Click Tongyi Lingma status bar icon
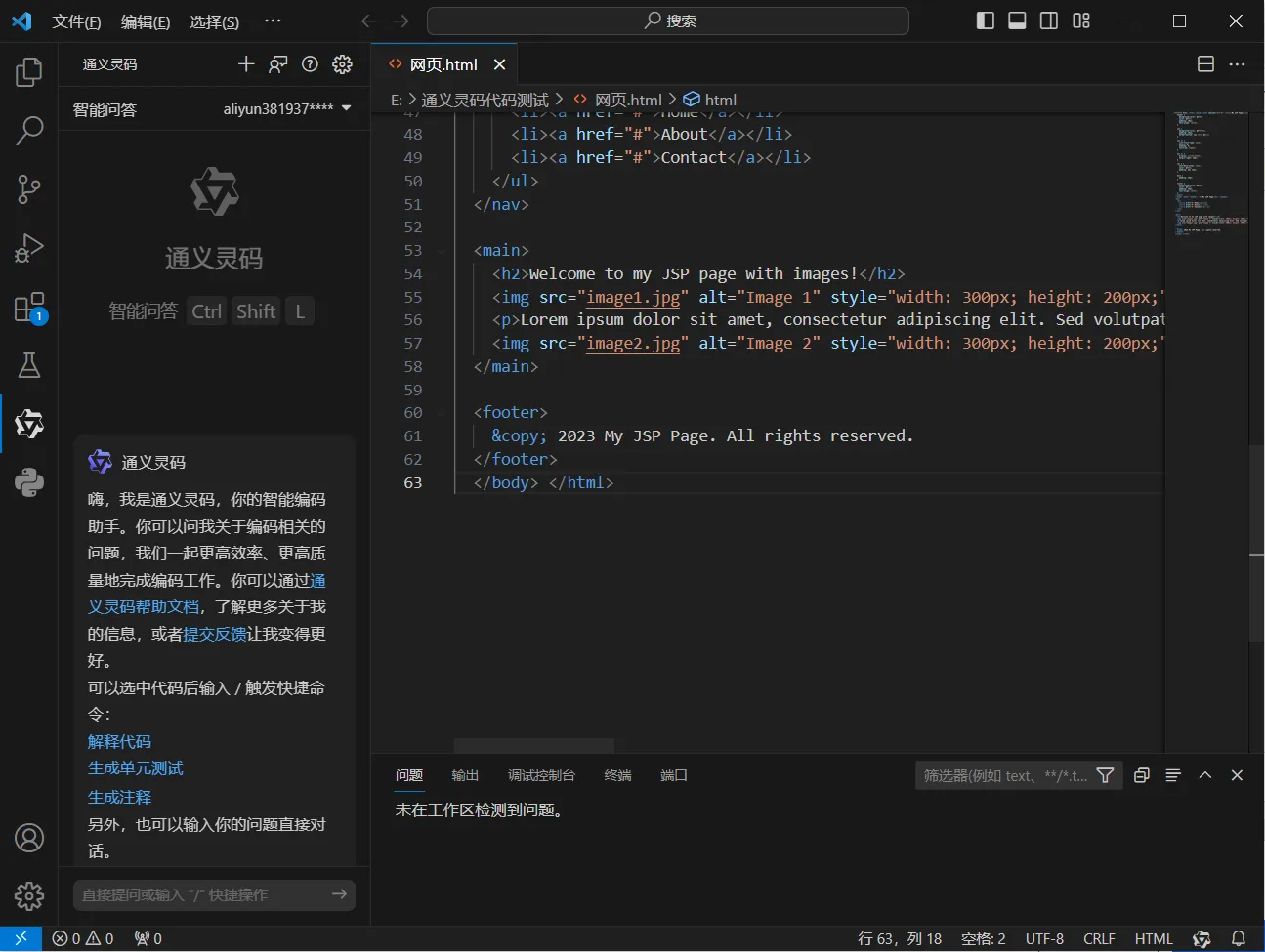1265x952 pixels. pos(1202,938)
